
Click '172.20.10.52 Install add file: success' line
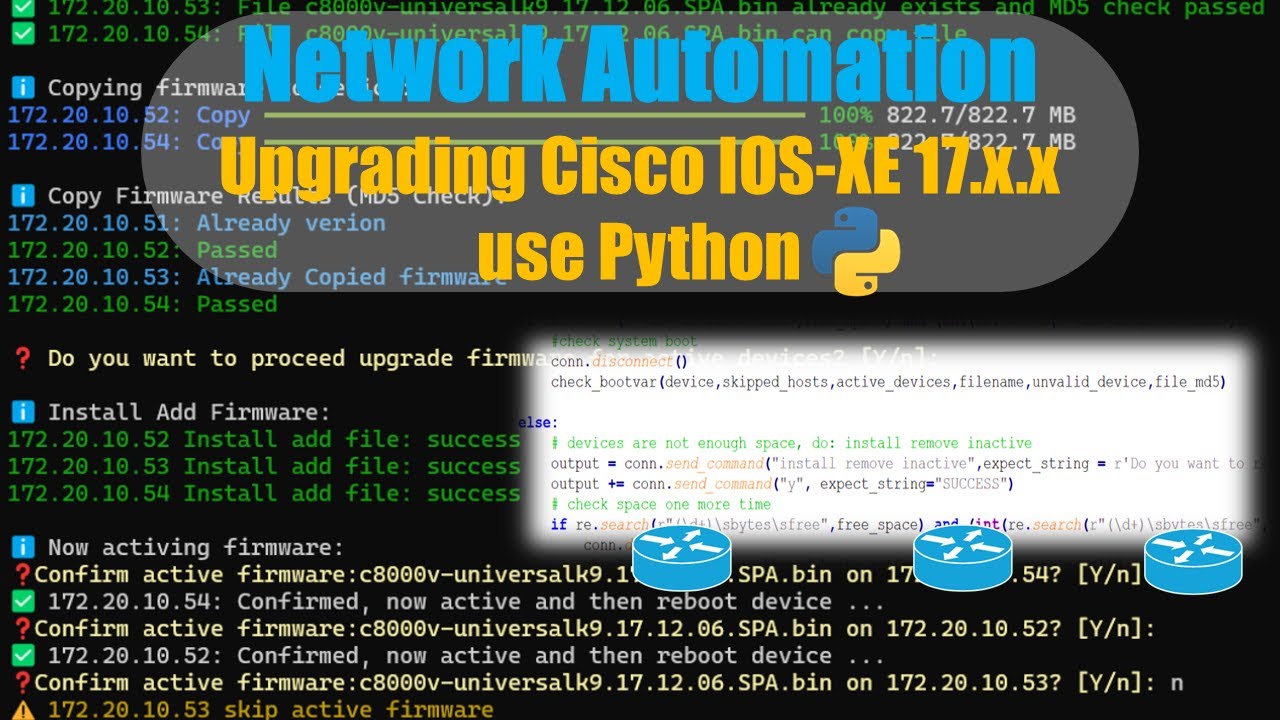point(264,439)
